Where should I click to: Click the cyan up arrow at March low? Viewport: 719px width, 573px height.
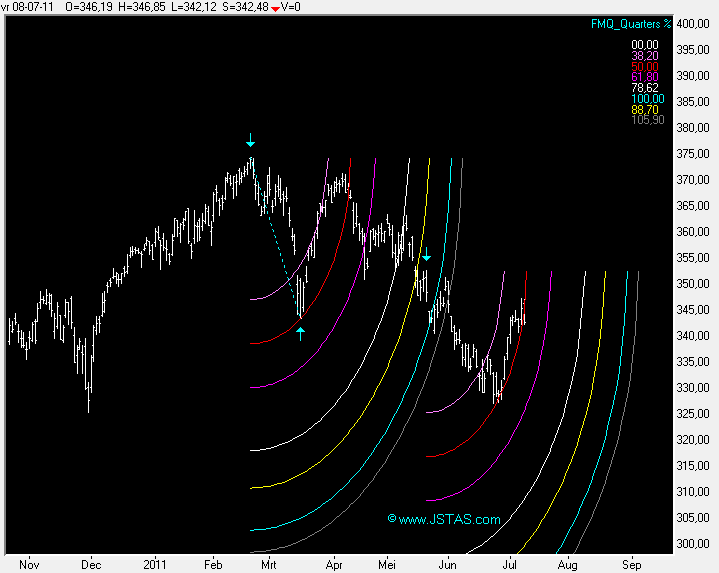(300, 333)
